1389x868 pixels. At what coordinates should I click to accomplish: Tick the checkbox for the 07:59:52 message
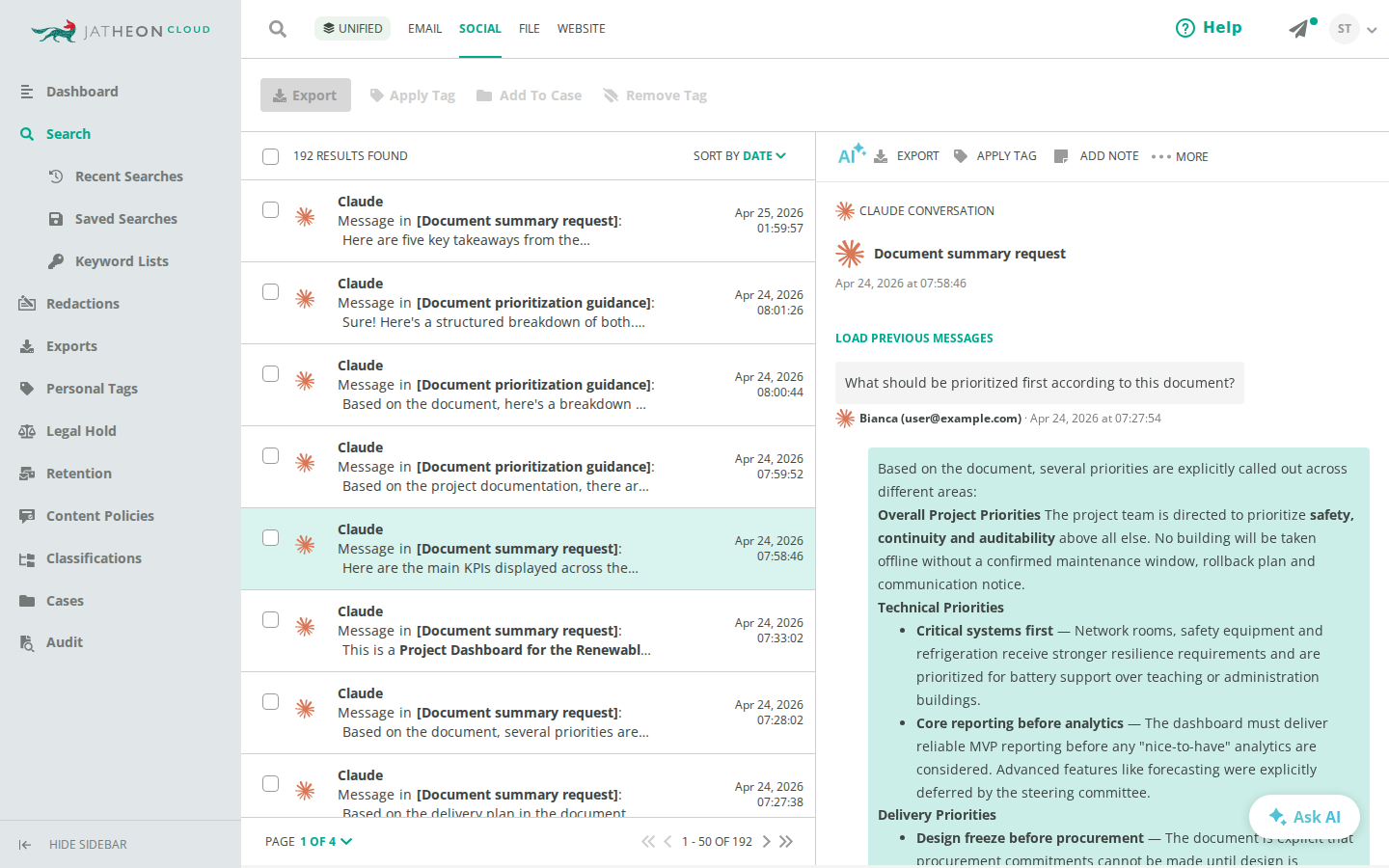click(271, 456)
